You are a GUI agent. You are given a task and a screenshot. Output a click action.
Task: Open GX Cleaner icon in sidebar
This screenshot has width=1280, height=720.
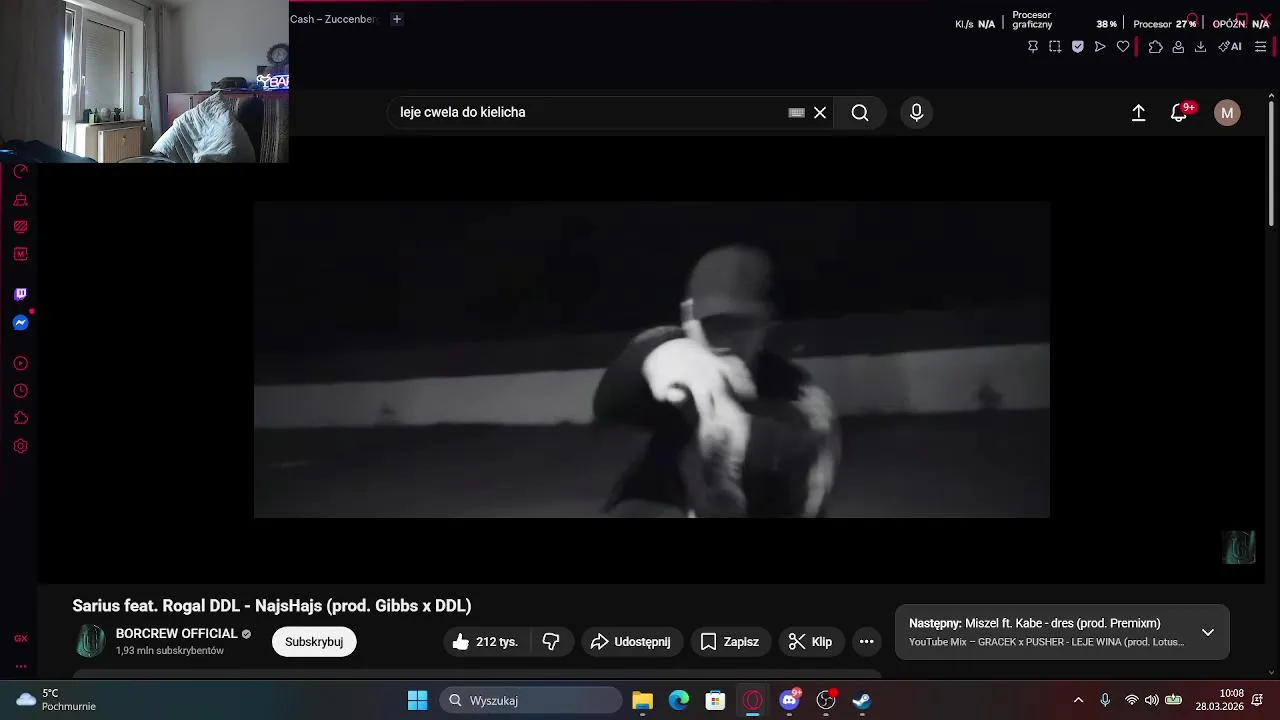(20, 200)
